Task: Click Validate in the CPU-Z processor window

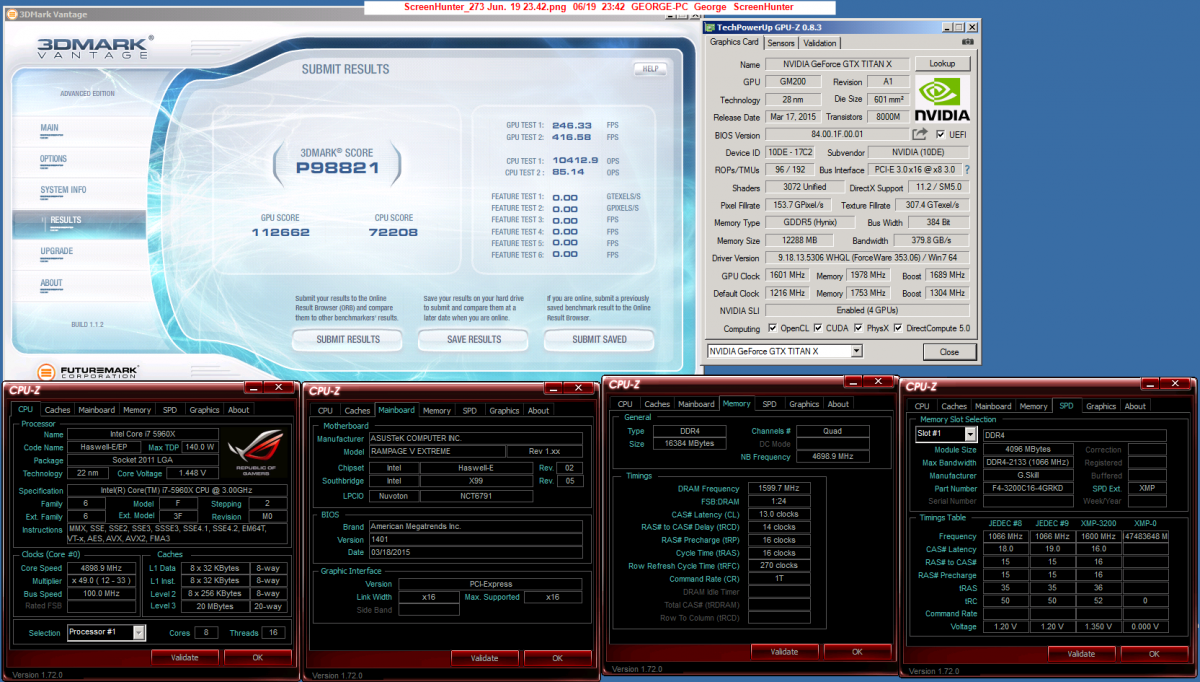Action: pyautogui.click(x=185, y=657)
